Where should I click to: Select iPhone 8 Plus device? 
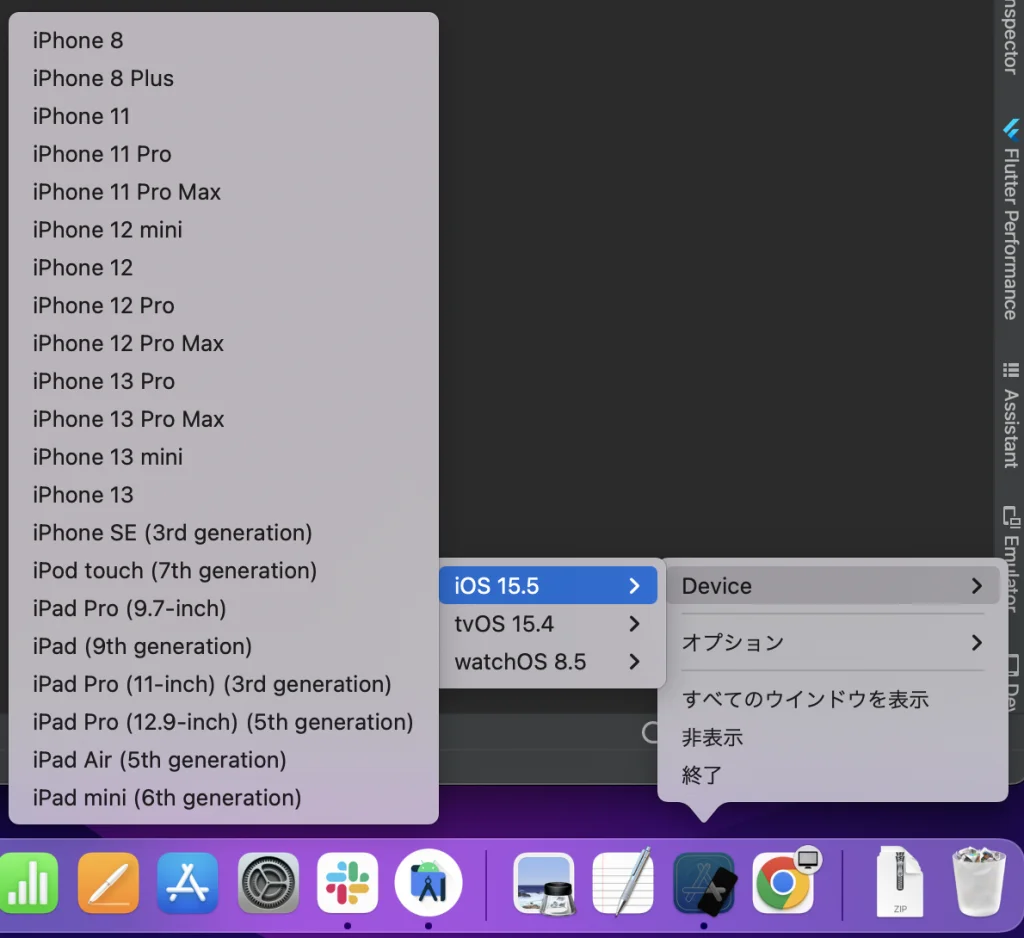[x=223, y=78]
